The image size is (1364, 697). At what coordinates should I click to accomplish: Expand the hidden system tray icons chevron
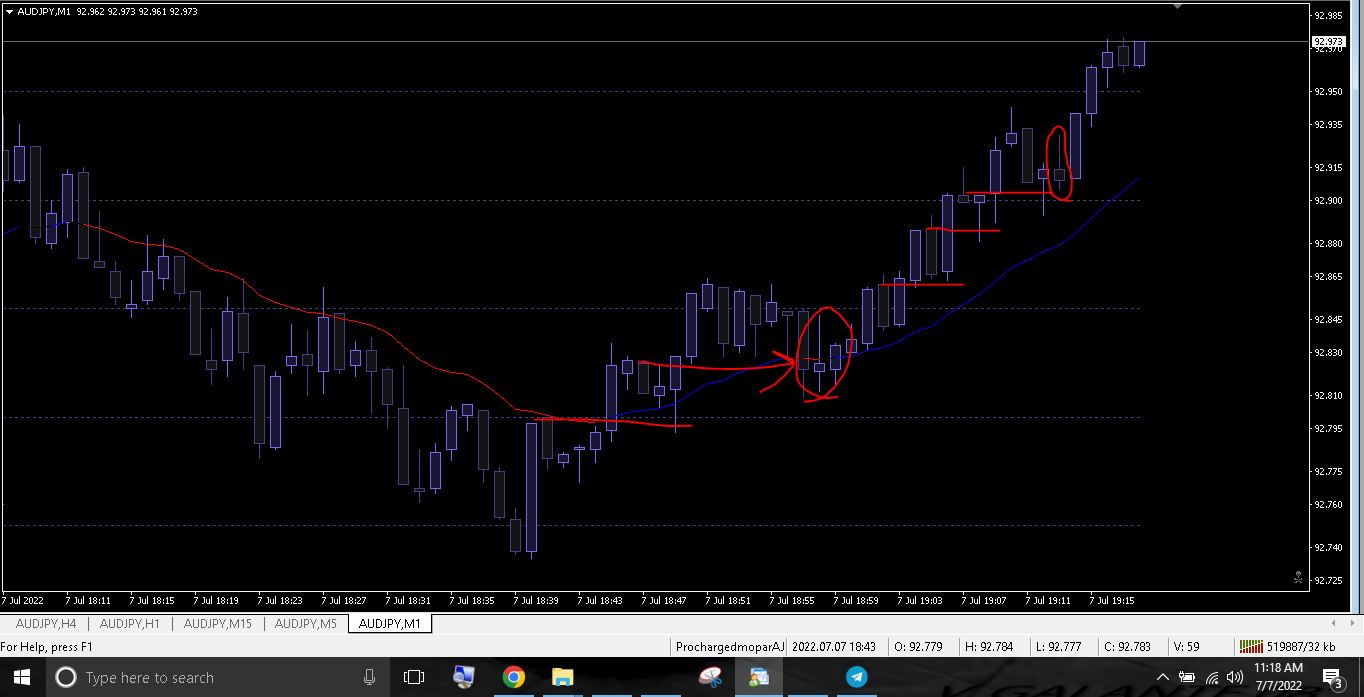click(x=1163, y=677)
